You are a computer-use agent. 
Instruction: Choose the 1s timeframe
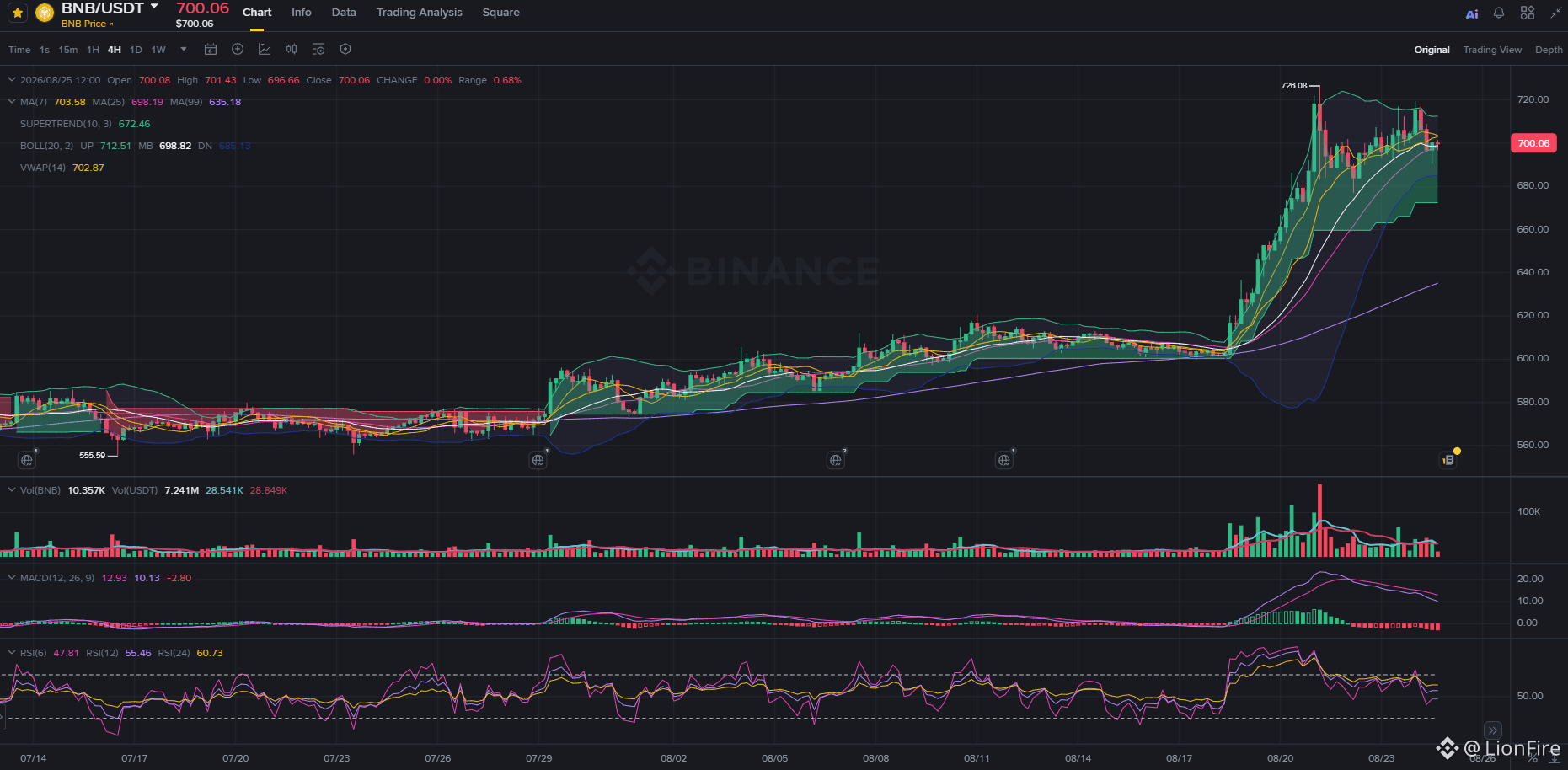(x=45, y=50)
